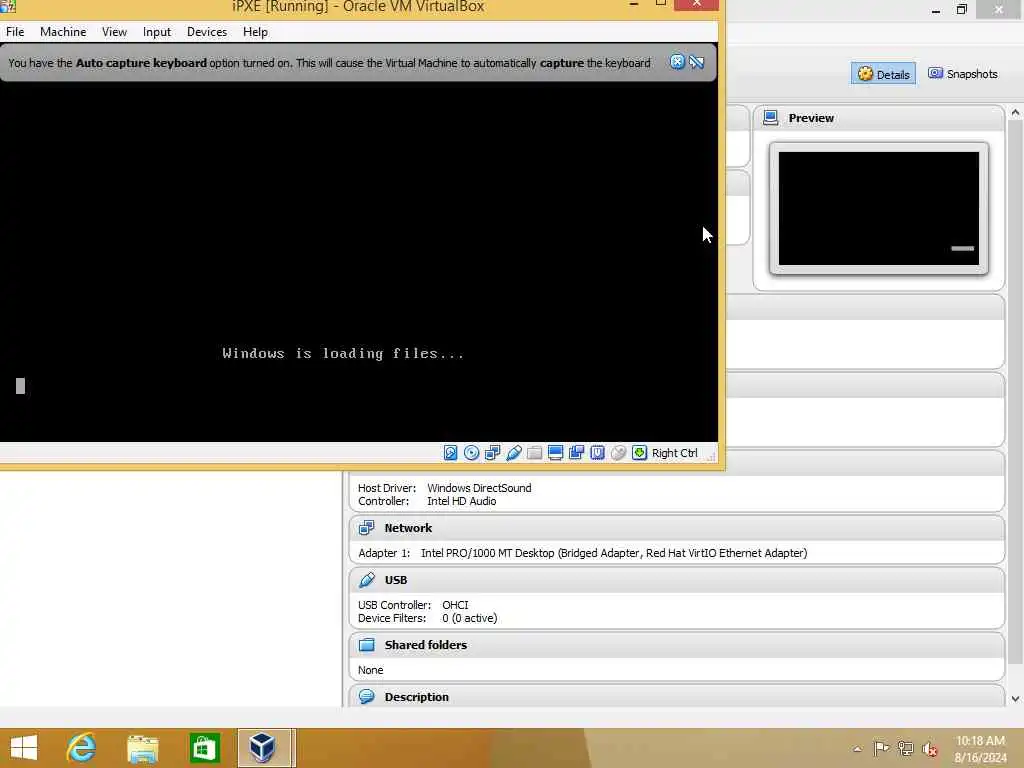Viewport: 1024px width, 768px height.
Task: Click the Right Ctrl host key label
Action: click(675, 453)
